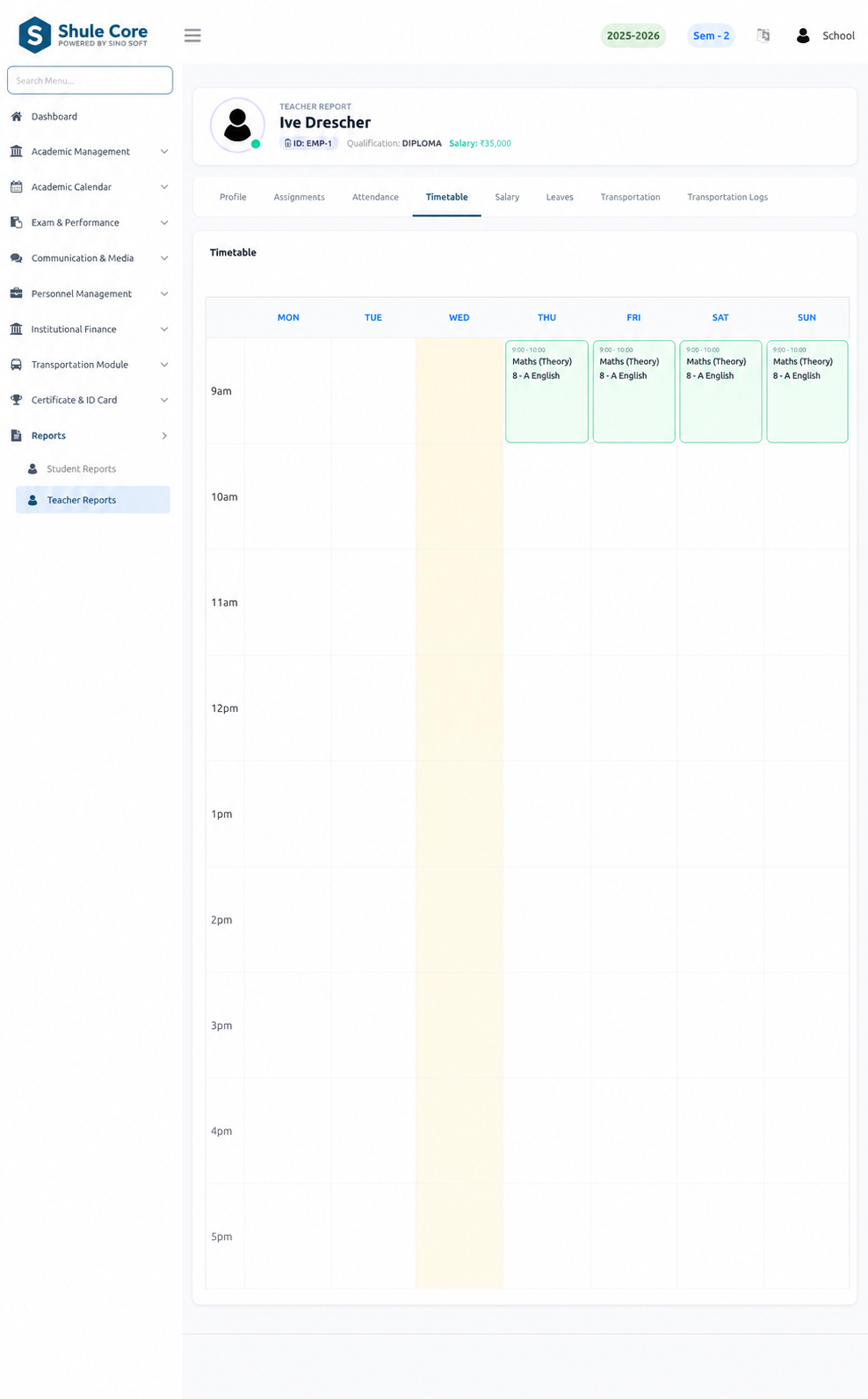Expand Exam & Performance chevron
The image size is (868, 1399).
(x=164, y=222)
